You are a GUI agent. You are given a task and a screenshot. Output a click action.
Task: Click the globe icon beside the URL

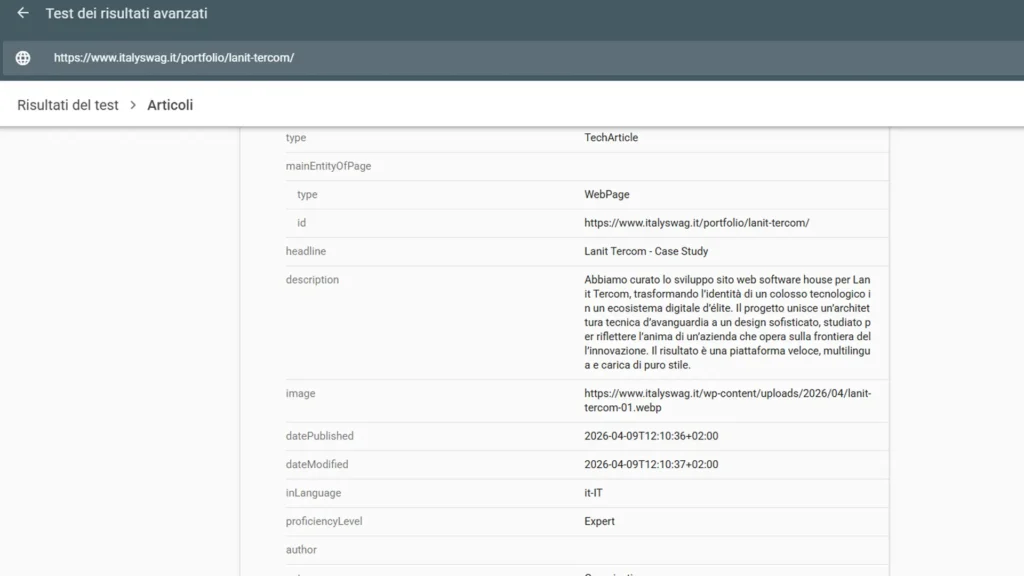point(23,58)
